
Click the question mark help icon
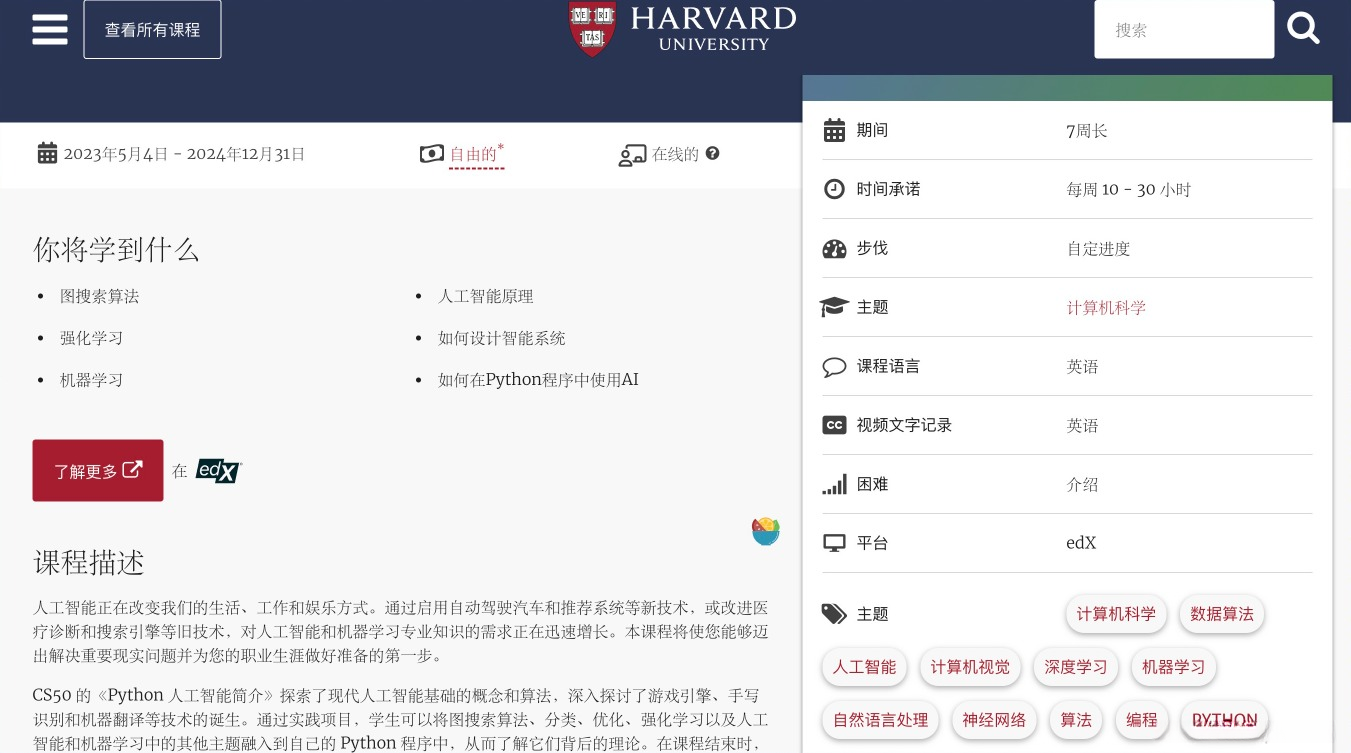coord(712,153)
